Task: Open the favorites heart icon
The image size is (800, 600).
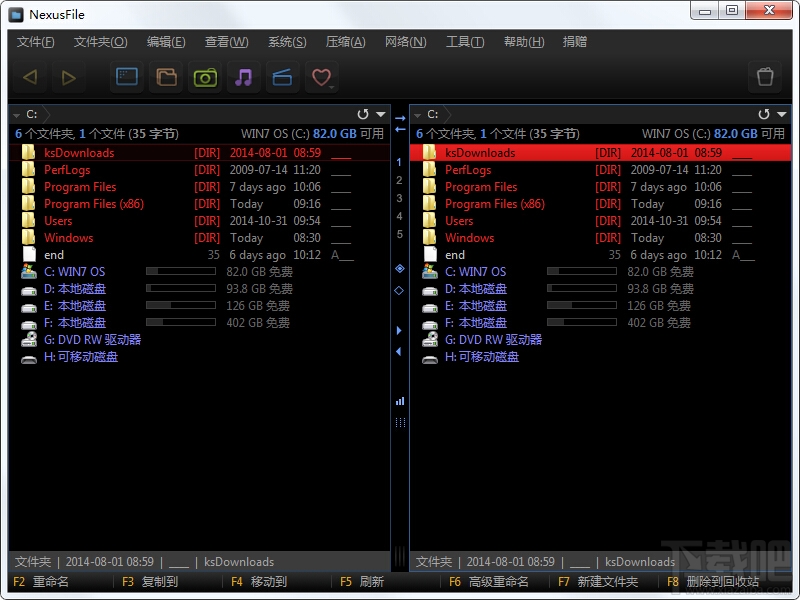Action: click(320, 78)
